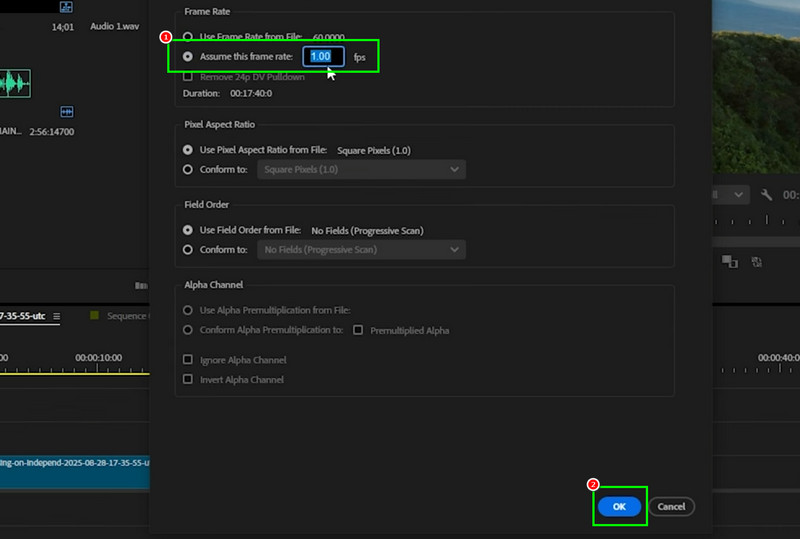This screenshot has height=539, width=800.
Task: Open the No Fields (Progressive Scan) dropdown
Action: (361, 250)
